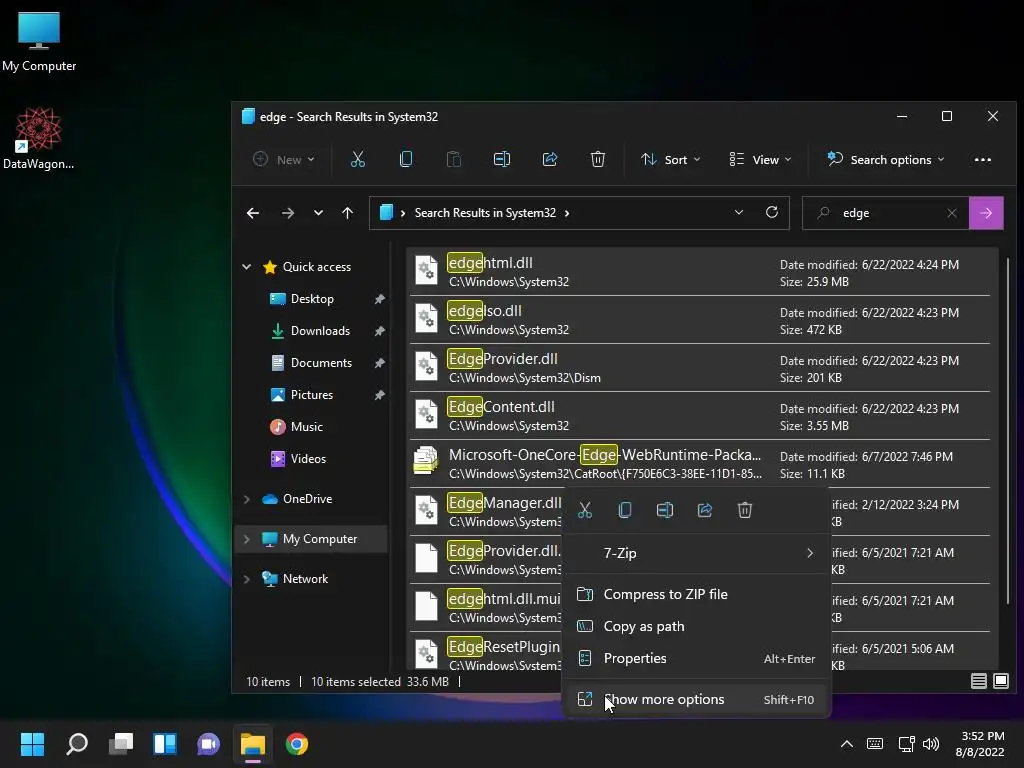Screen dimensions: 1024x768
Task: Choose Copy as path
Action: [697, 626]
